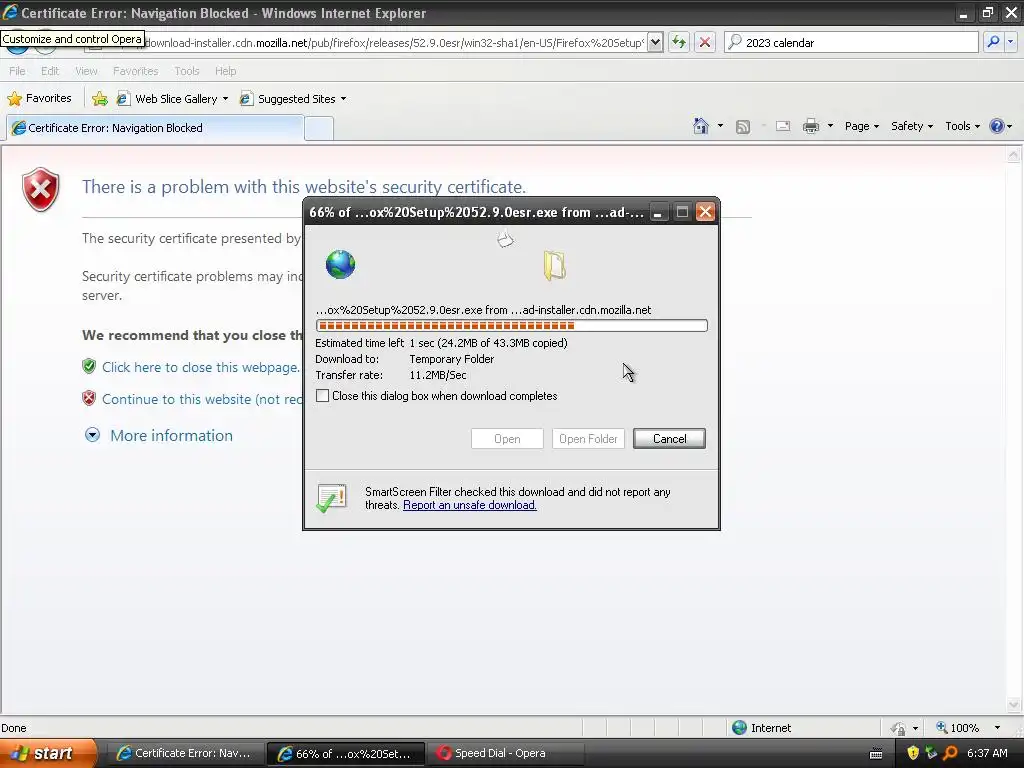Image resolution: width=1024 pixels, height=768 pixels.
Task: Click the Internet zone status bar indicator
Action: coord(761,728)
